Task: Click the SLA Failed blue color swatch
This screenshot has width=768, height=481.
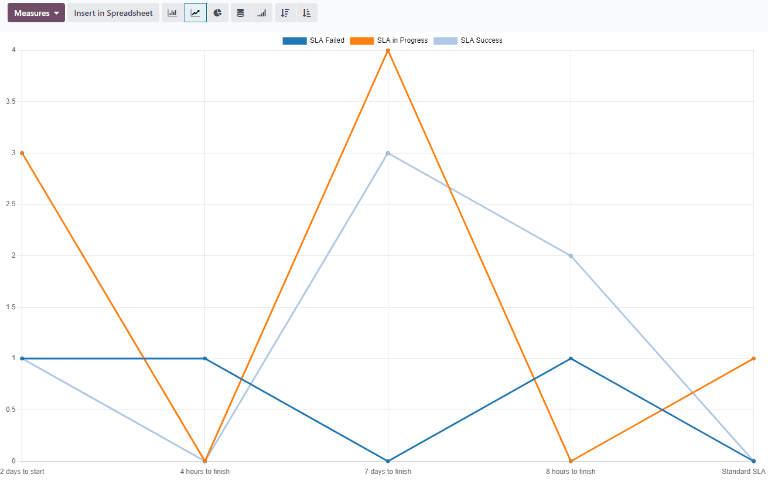Action: (x=295, y=40)
